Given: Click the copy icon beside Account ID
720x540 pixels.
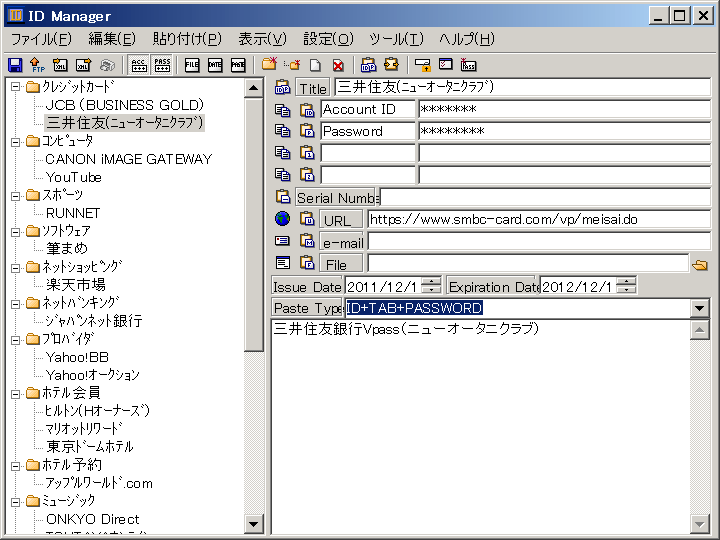Looking at the screenshot, I should click(282, 110).
